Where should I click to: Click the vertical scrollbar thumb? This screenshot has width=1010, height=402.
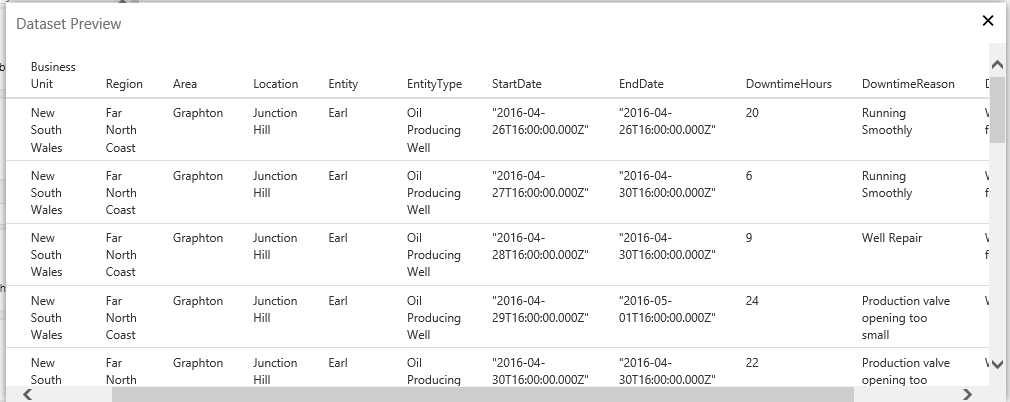tap(997, 110)
